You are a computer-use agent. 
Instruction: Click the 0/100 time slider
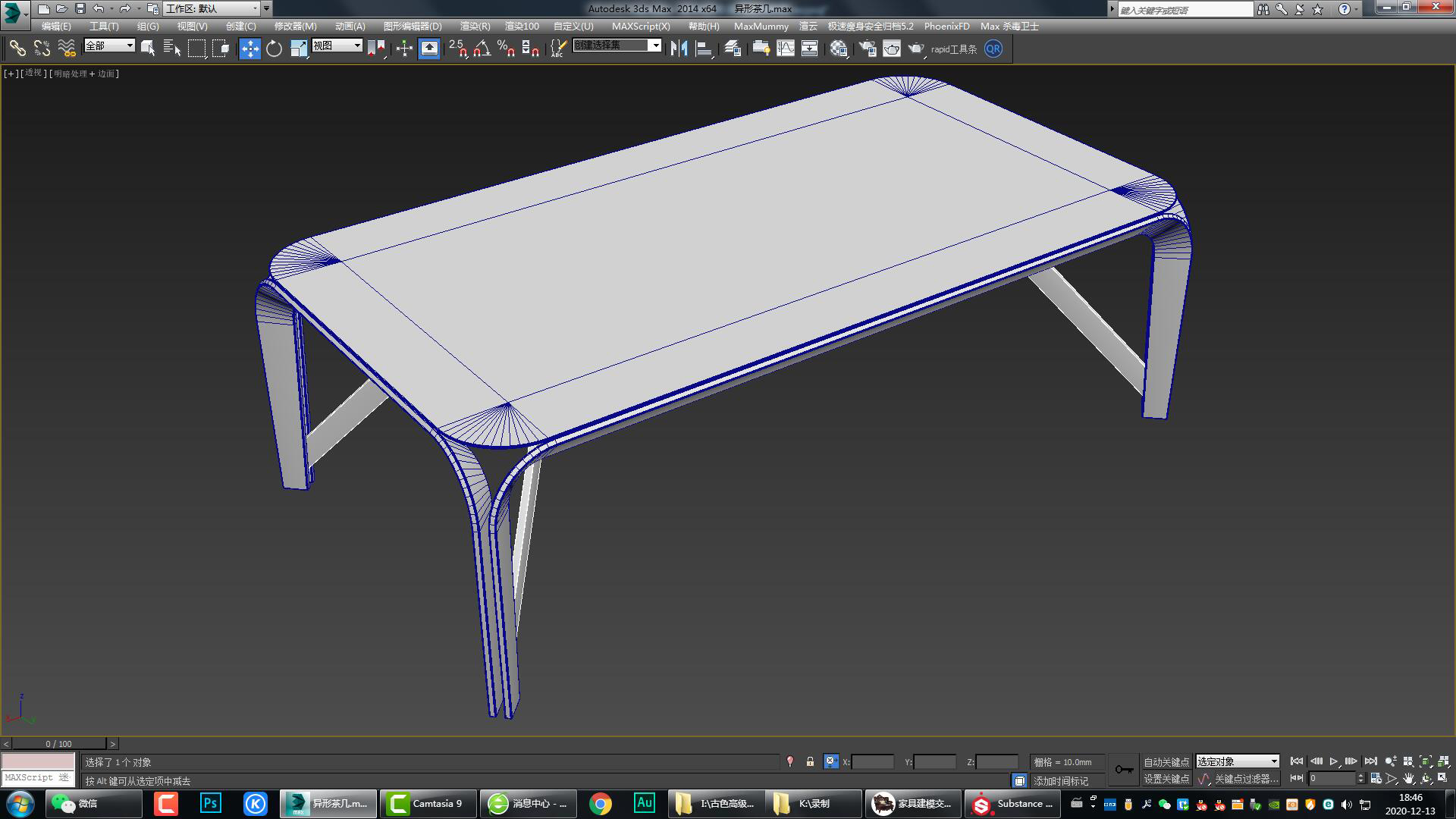(x=59, y=744)
